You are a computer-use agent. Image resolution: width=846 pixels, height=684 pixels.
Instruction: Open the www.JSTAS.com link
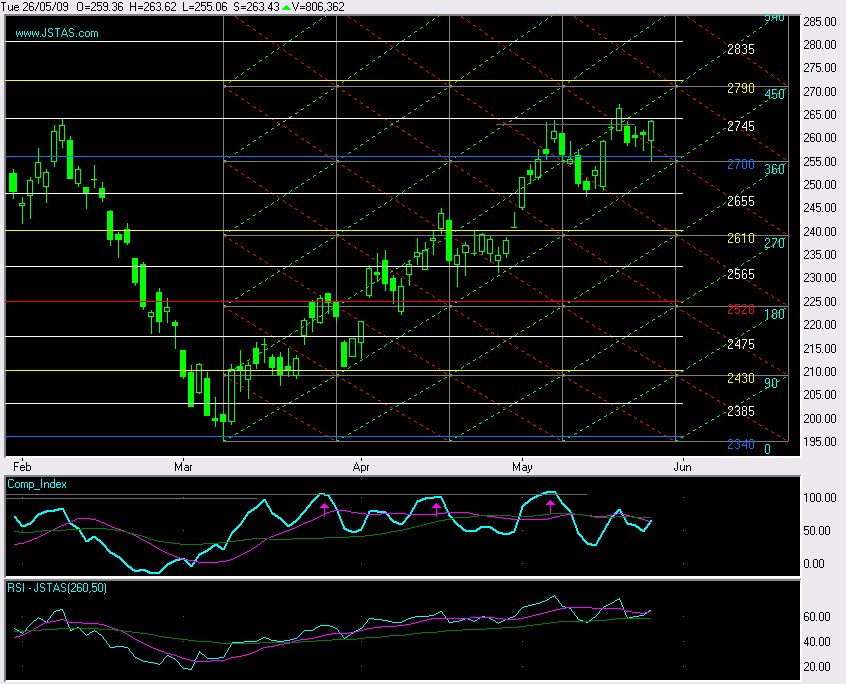tap(57, 33)
